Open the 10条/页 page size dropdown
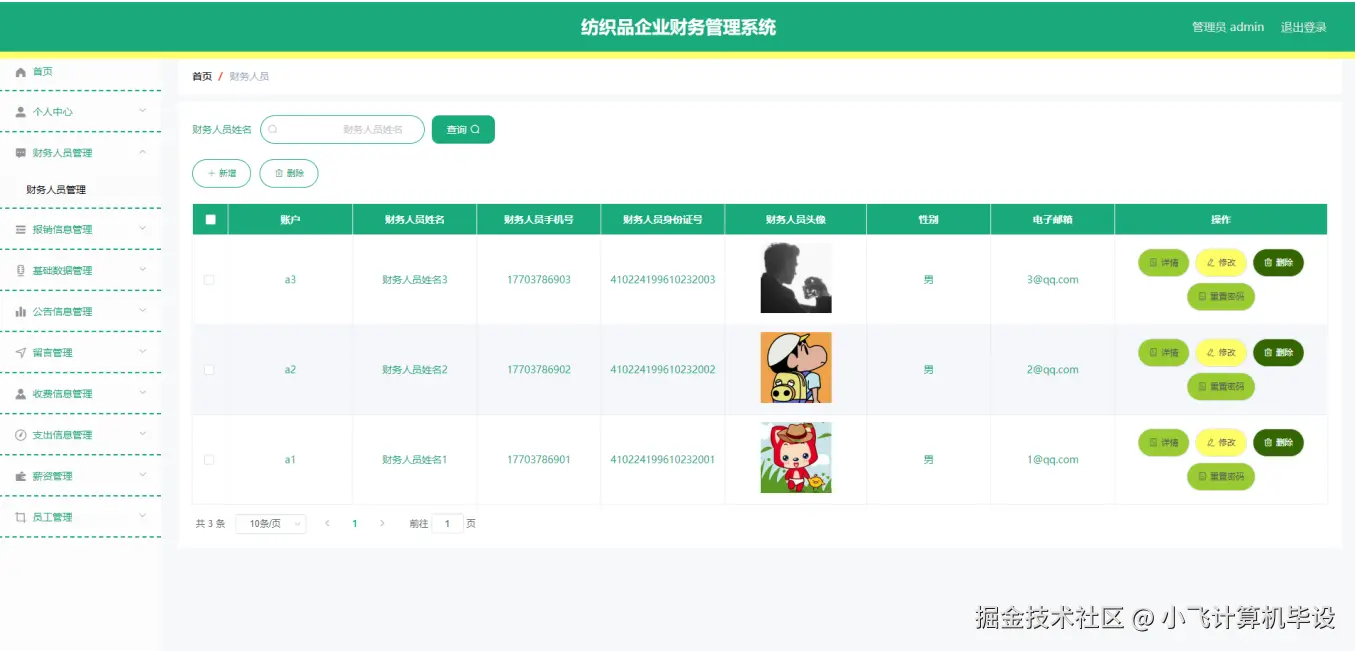 [269, 523]
